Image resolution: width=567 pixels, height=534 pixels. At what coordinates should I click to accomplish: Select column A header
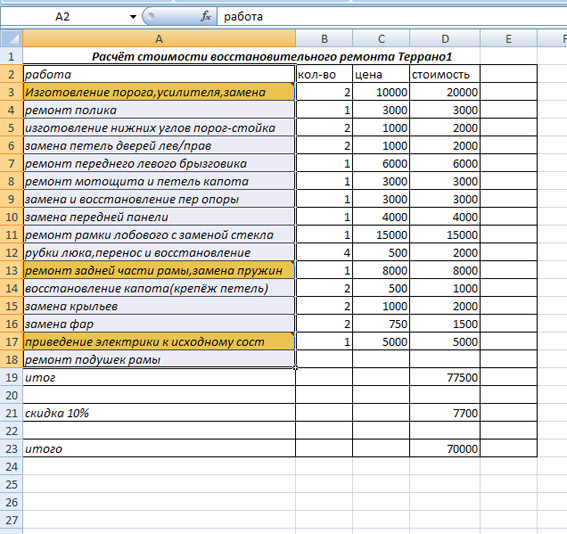[x=159, y=38]
